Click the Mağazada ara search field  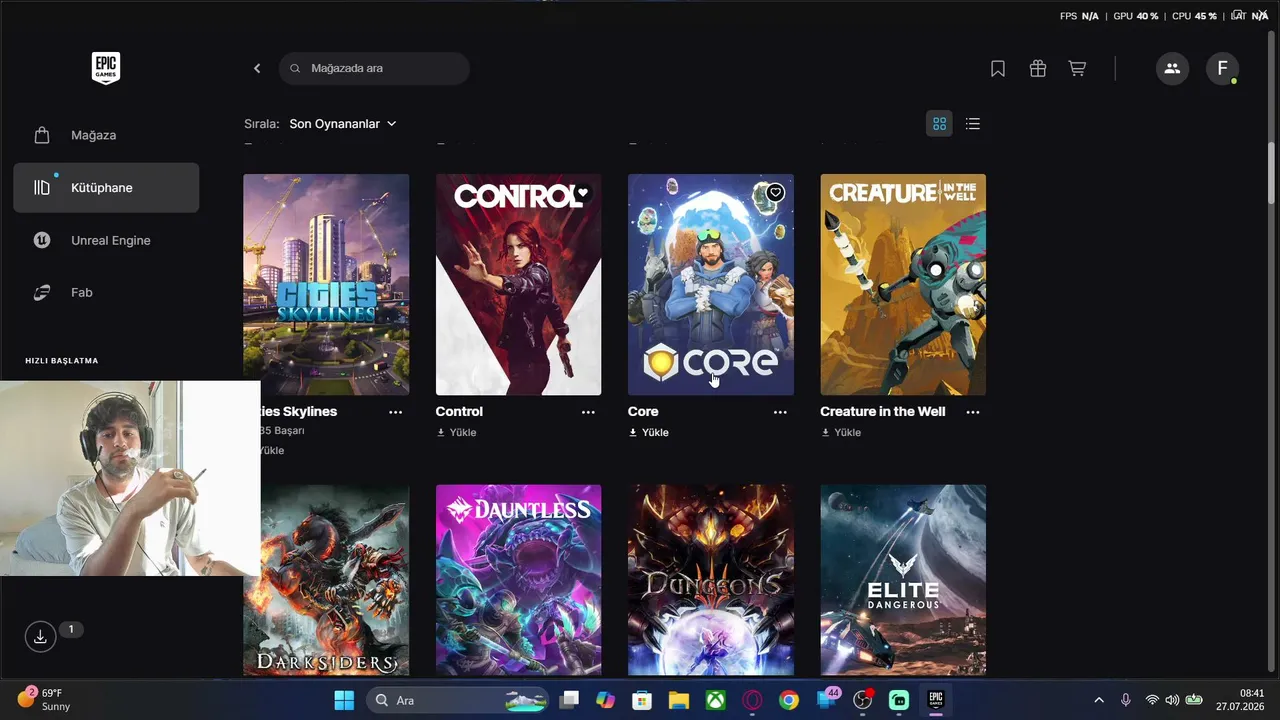pos(374,68)
